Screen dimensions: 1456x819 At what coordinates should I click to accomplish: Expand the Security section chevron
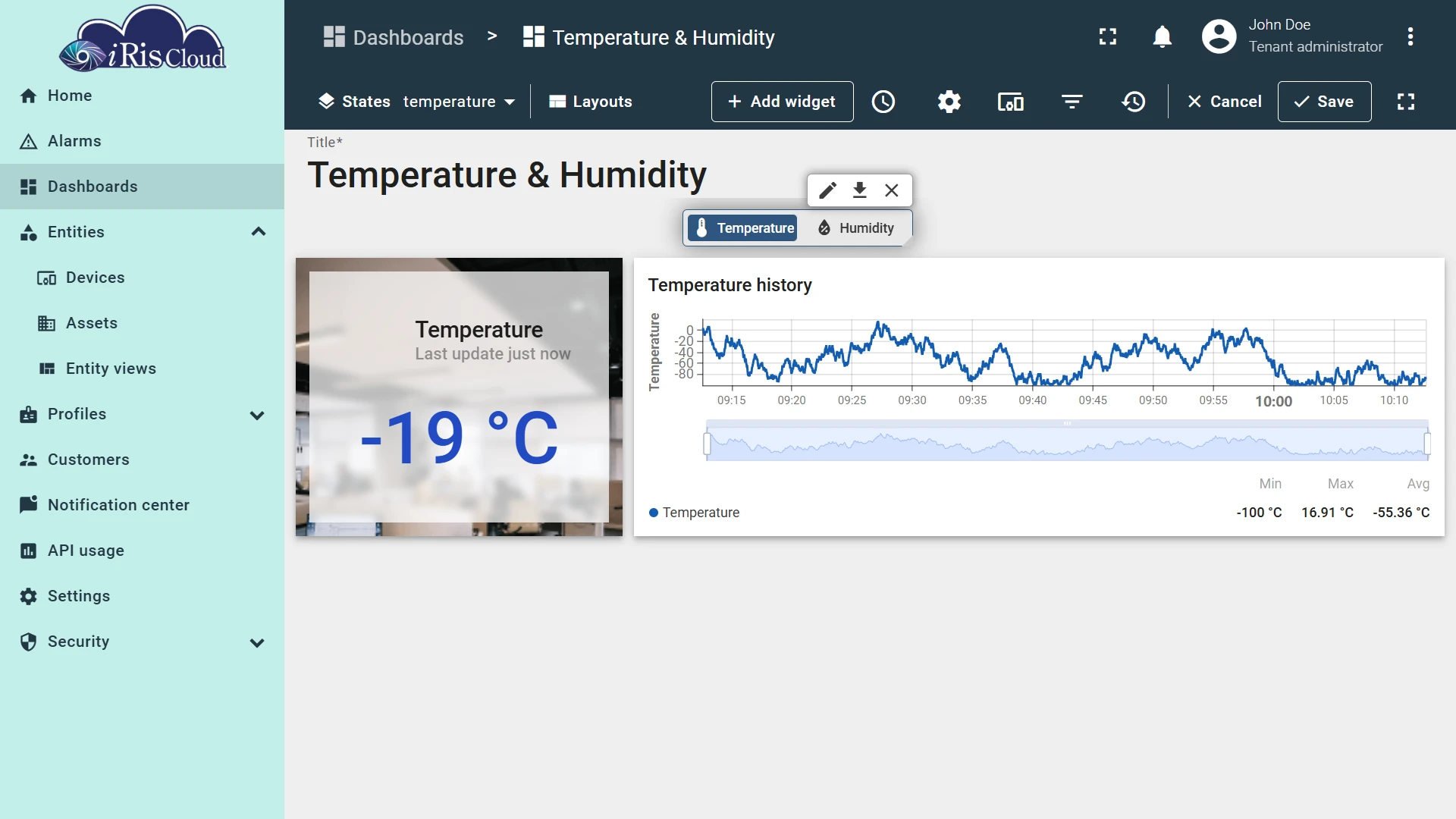[257, 642]
